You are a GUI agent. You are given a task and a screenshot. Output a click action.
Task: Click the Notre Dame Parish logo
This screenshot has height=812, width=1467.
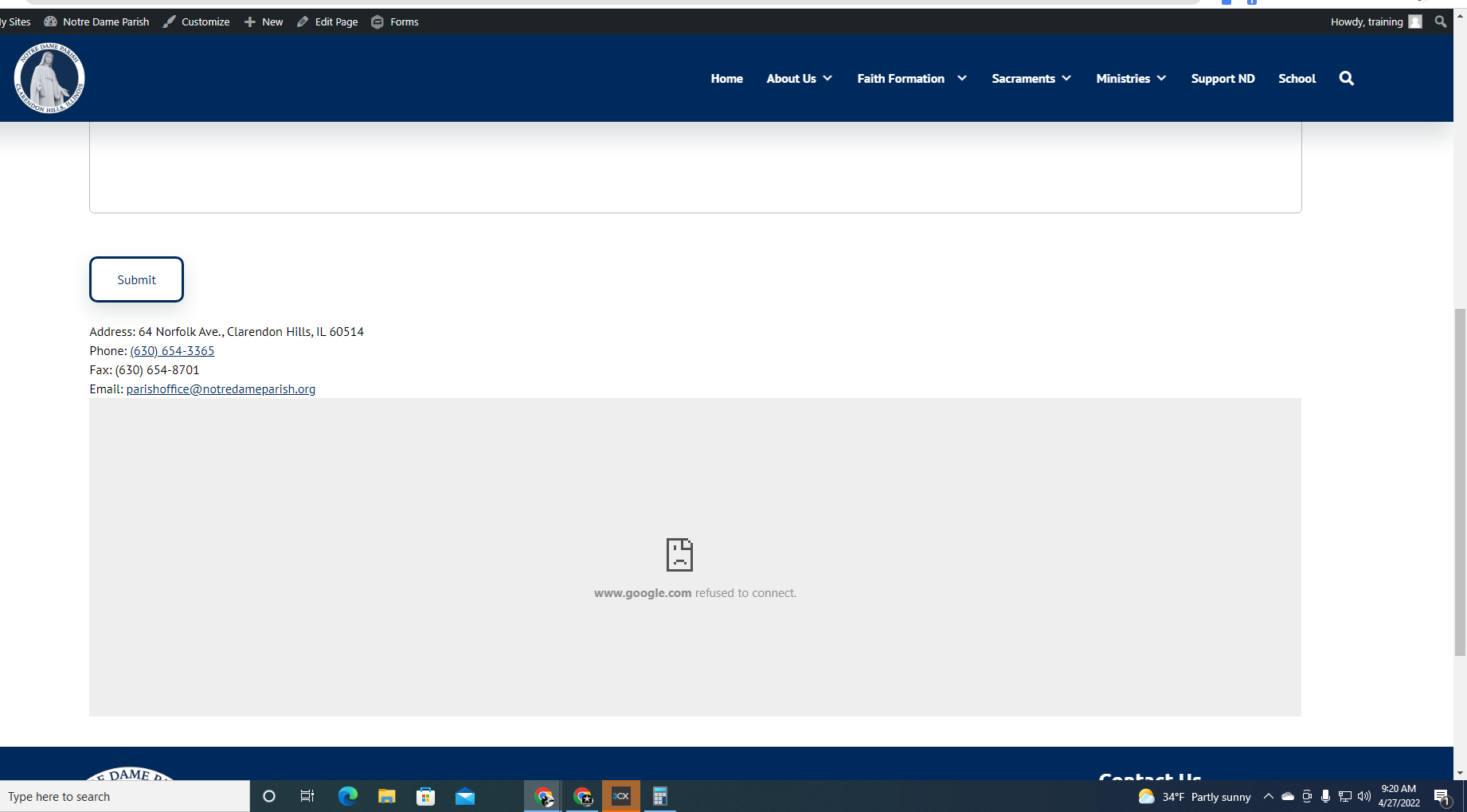[49, 78]
